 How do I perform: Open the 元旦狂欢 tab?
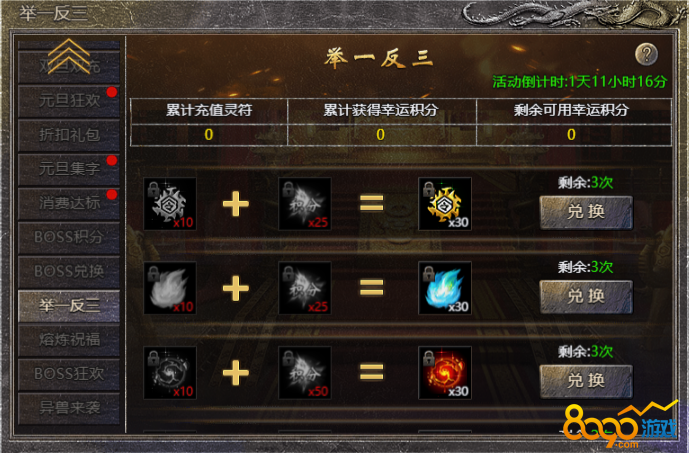point(69,101)
